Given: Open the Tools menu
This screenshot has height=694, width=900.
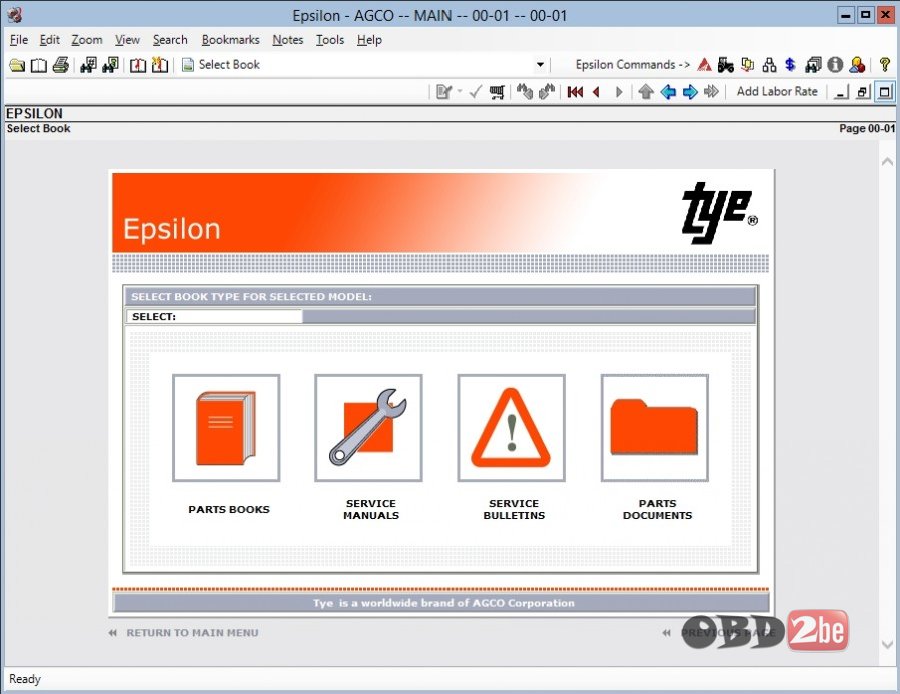Looking at the screenshot, I should click(329, 40).
